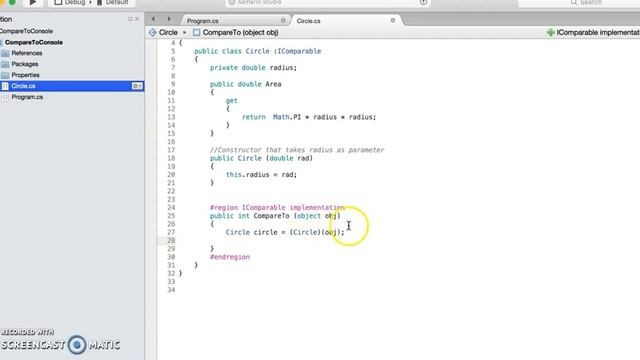This screenshot has width=640, height=360.
Task: Close the Program.cs tab
Action: click(x=283, y=20)
